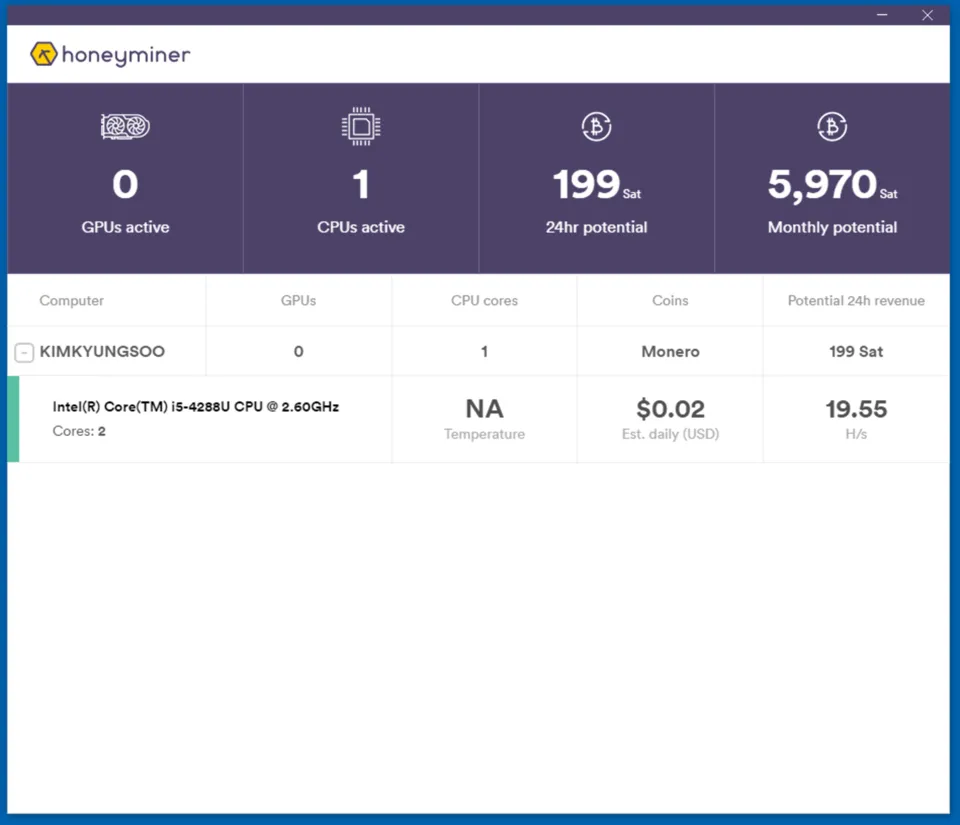Click the Est. daily (USD) label

pos(670,434)
